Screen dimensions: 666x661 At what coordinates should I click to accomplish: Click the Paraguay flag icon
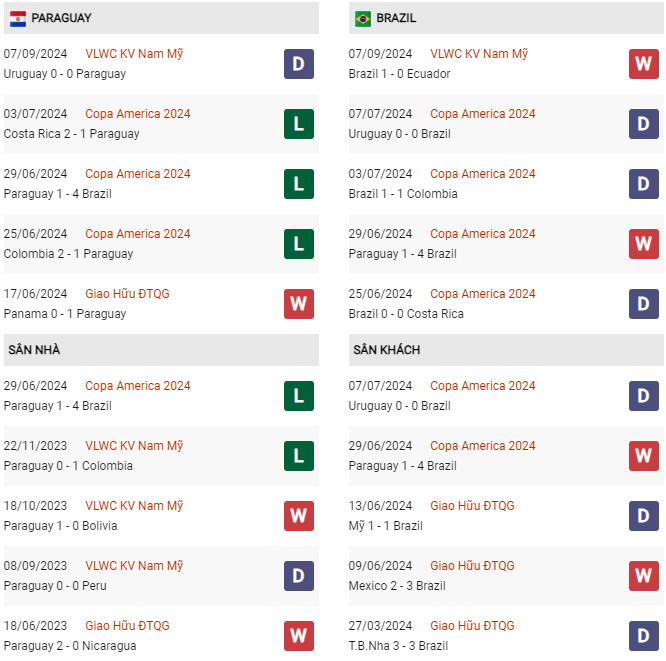point(17,18)
